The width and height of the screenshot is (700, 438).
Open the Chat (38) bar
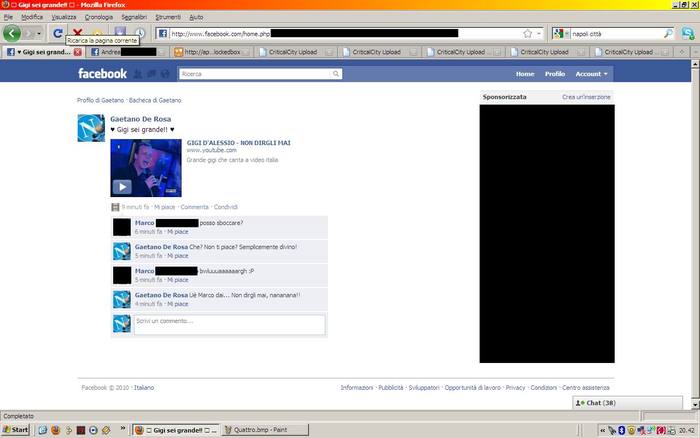pos(627,403)
